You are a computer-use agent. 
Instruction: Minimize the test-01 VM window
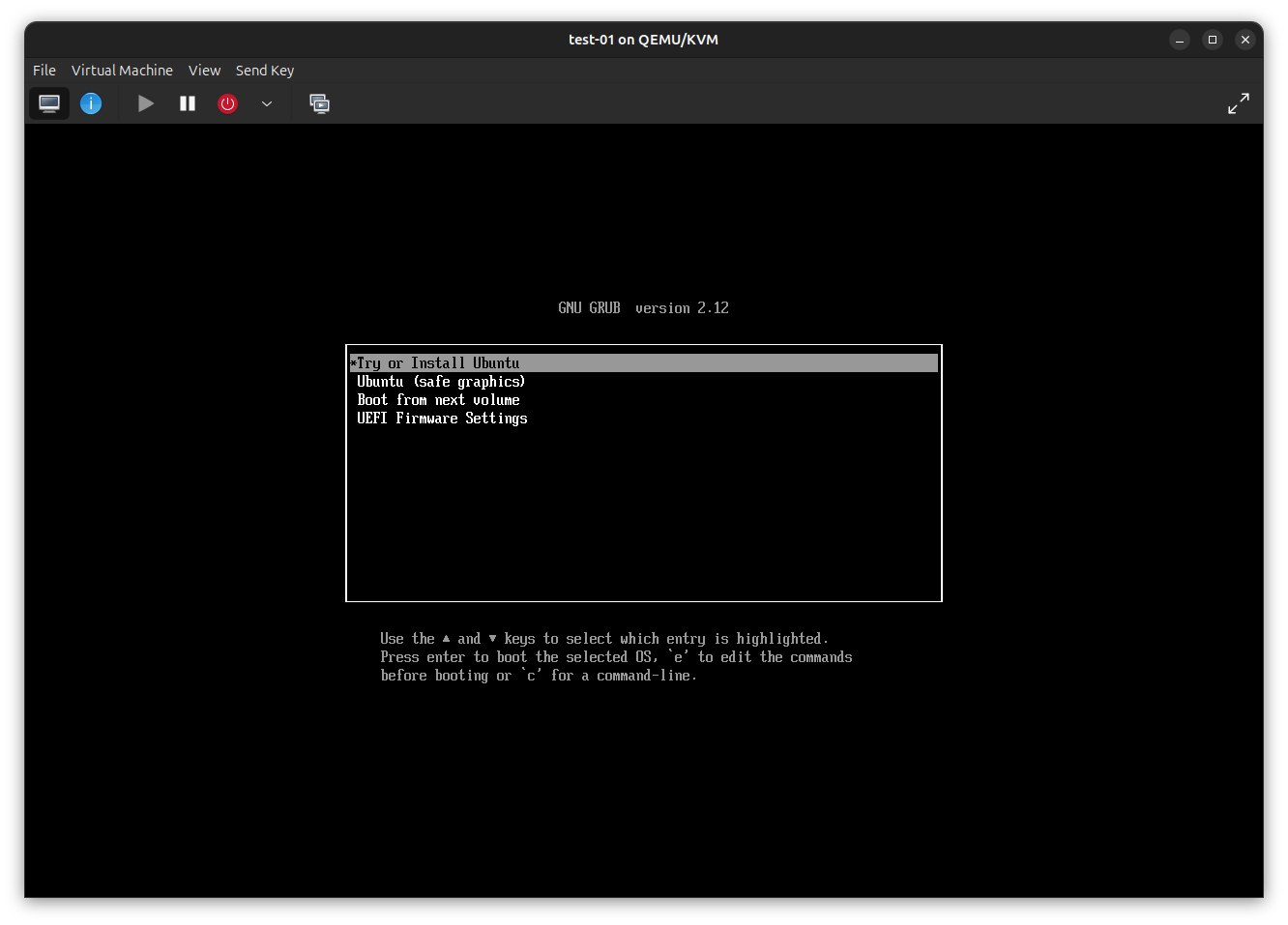pyautogui.click(x=1180, y=40)
